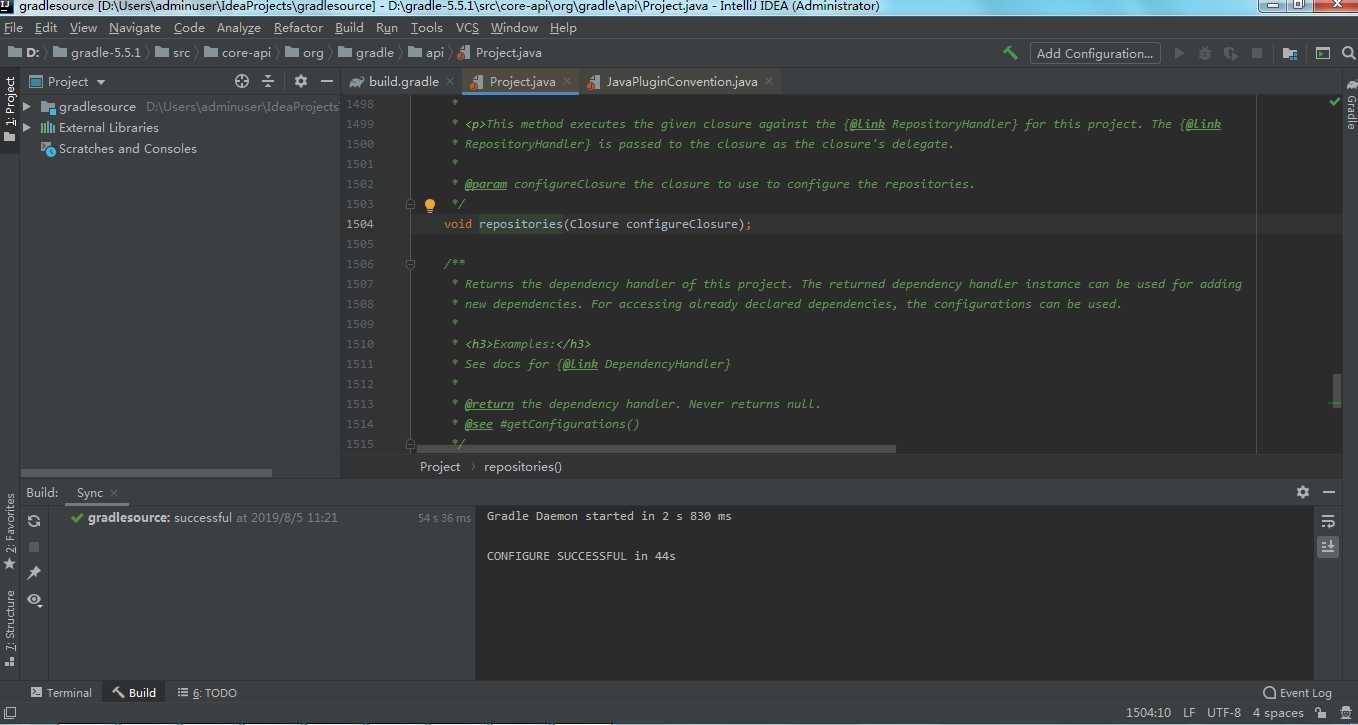Open the 4 spaces indent selector
Viewport: 1358px width, 725px height.
(1278, 713)
